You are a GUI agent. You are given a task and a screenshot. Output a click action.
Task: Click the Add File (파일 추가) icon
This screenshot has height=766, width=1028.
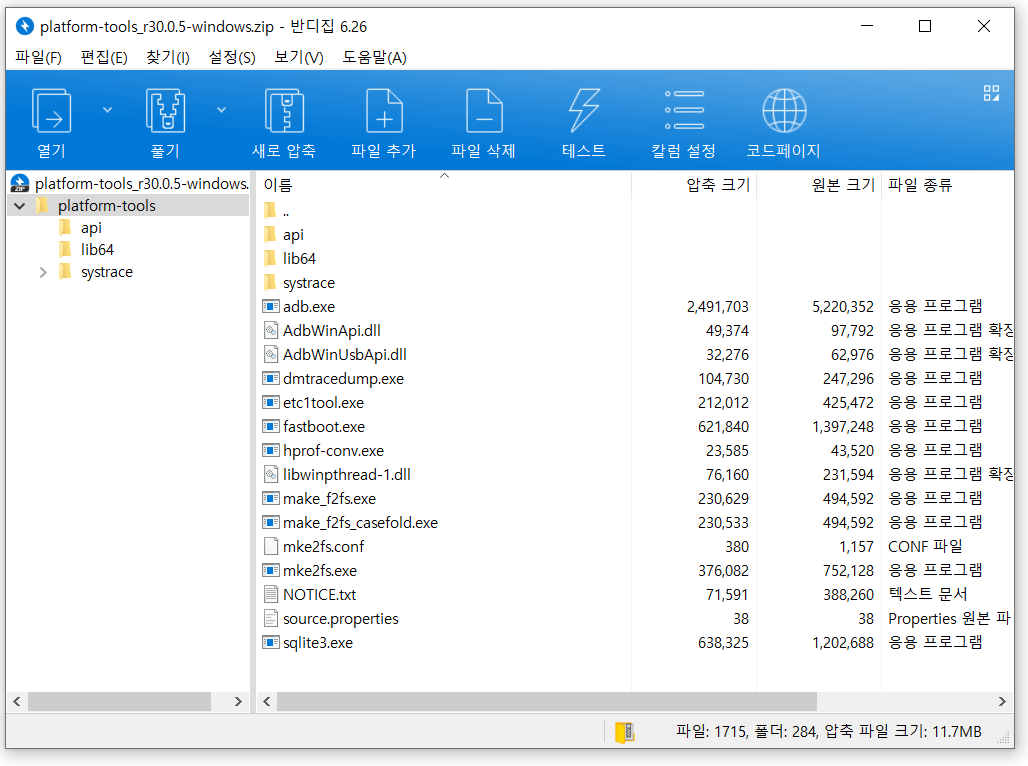pos(384,111)
